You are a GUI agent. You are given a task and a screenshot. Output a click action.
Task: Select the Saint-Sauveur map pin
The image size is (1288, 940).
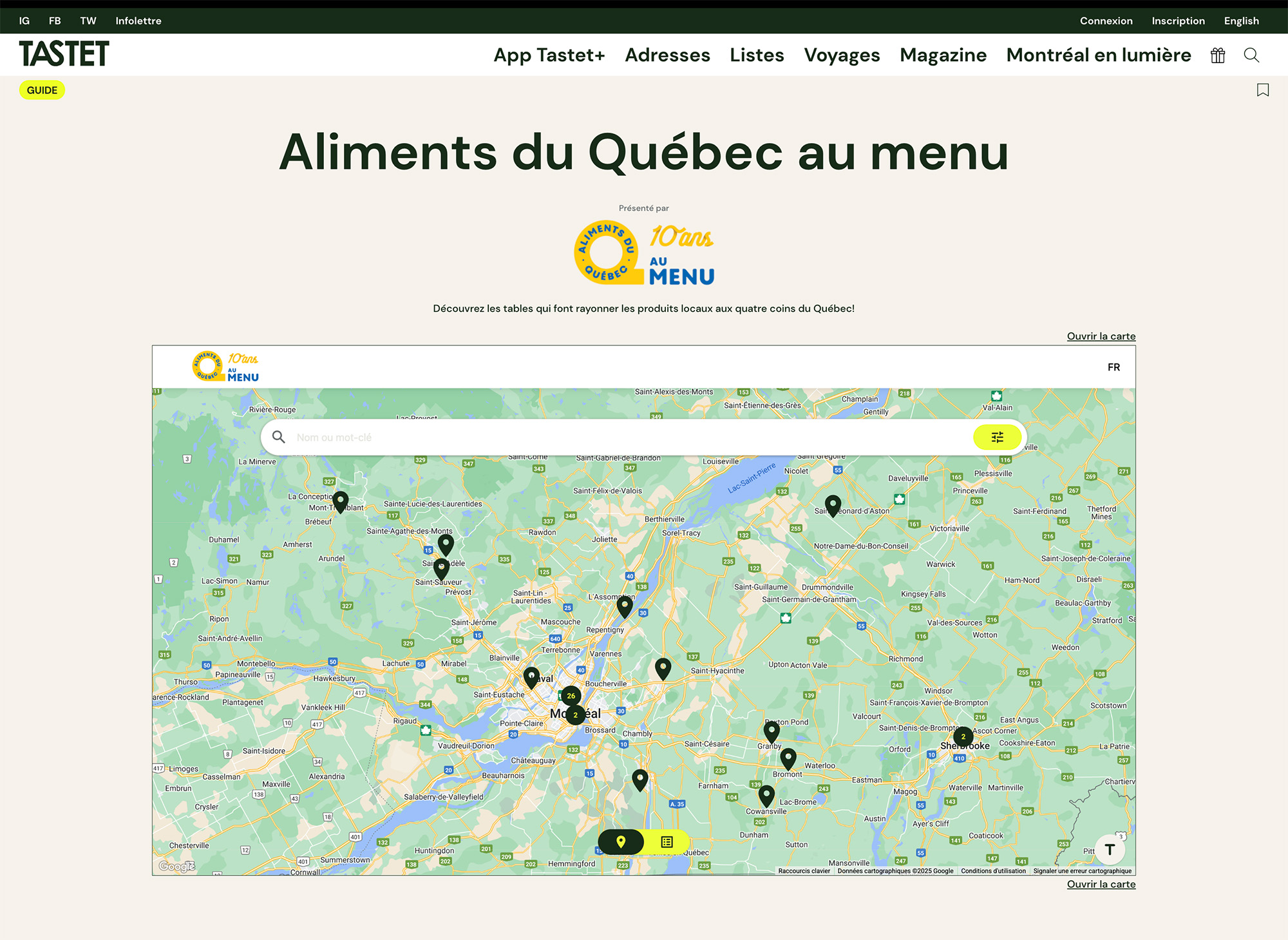pyautogui.click(x=441, y=569)
